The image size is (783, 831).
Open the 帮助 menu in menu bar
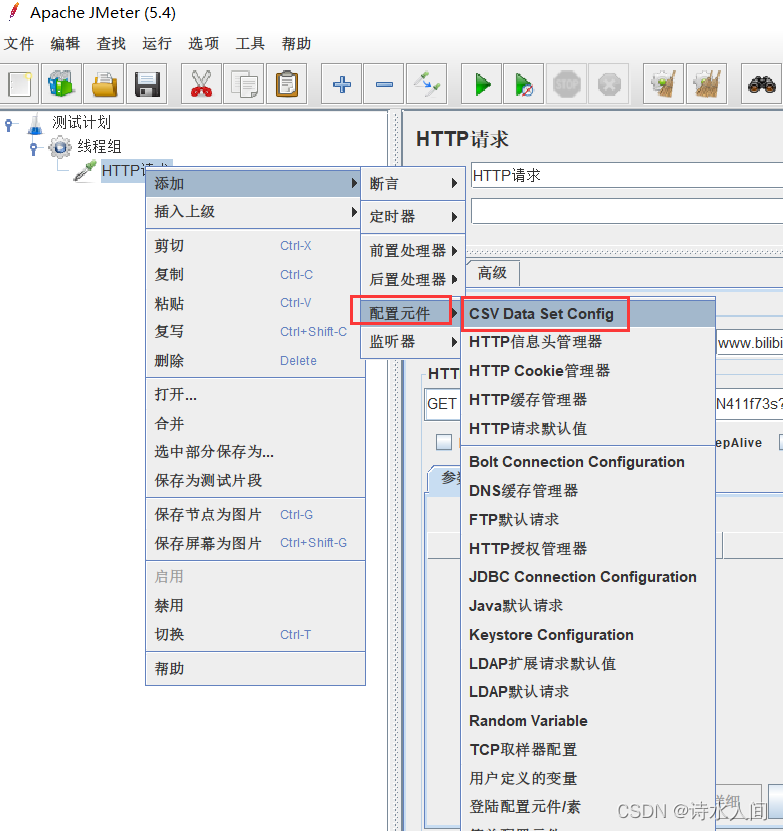(x=296, y=43)
